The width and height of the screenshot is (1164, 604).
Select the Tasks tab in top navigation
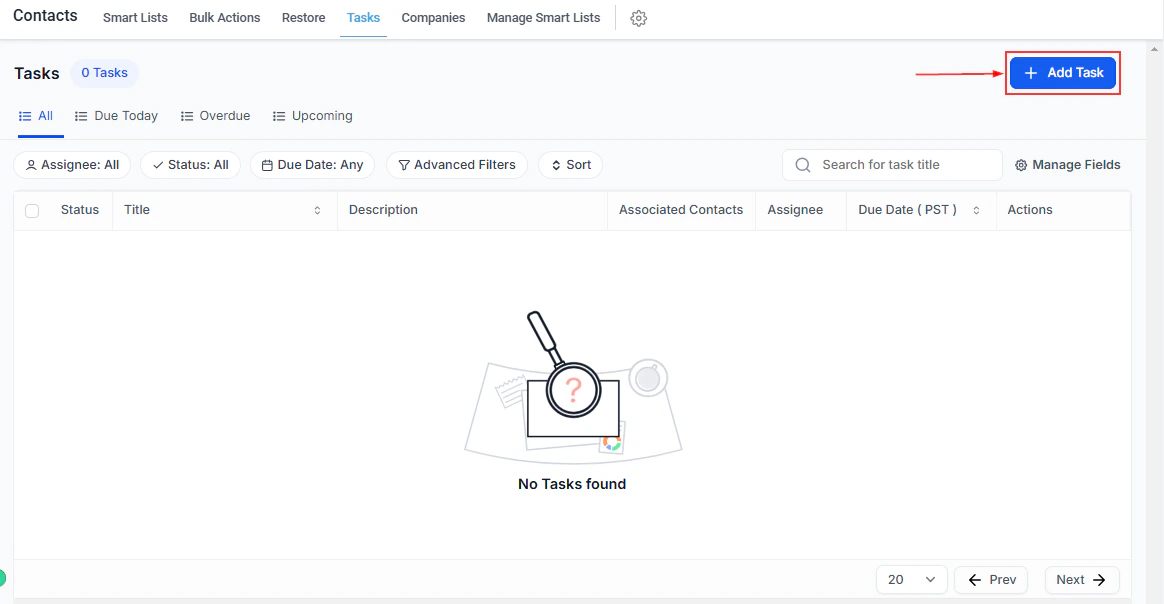pos(363,18)
